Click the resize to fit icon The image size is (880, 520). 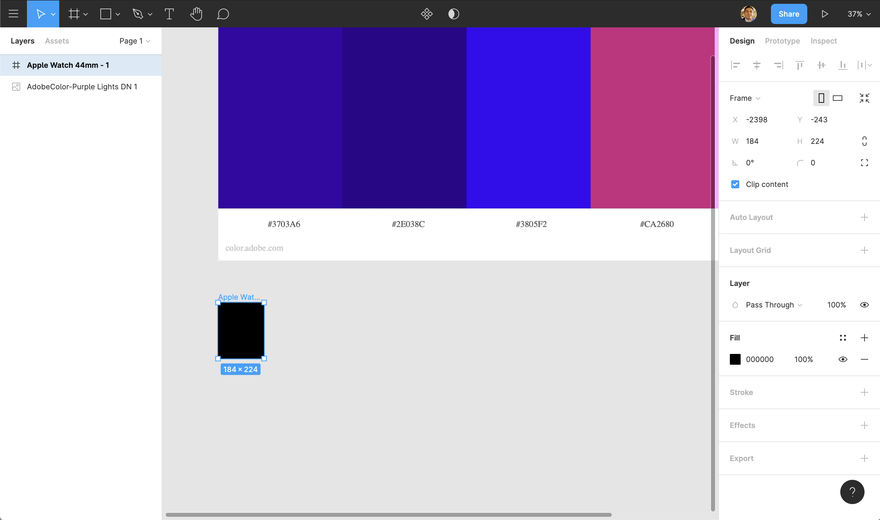[x=864, y=98]
